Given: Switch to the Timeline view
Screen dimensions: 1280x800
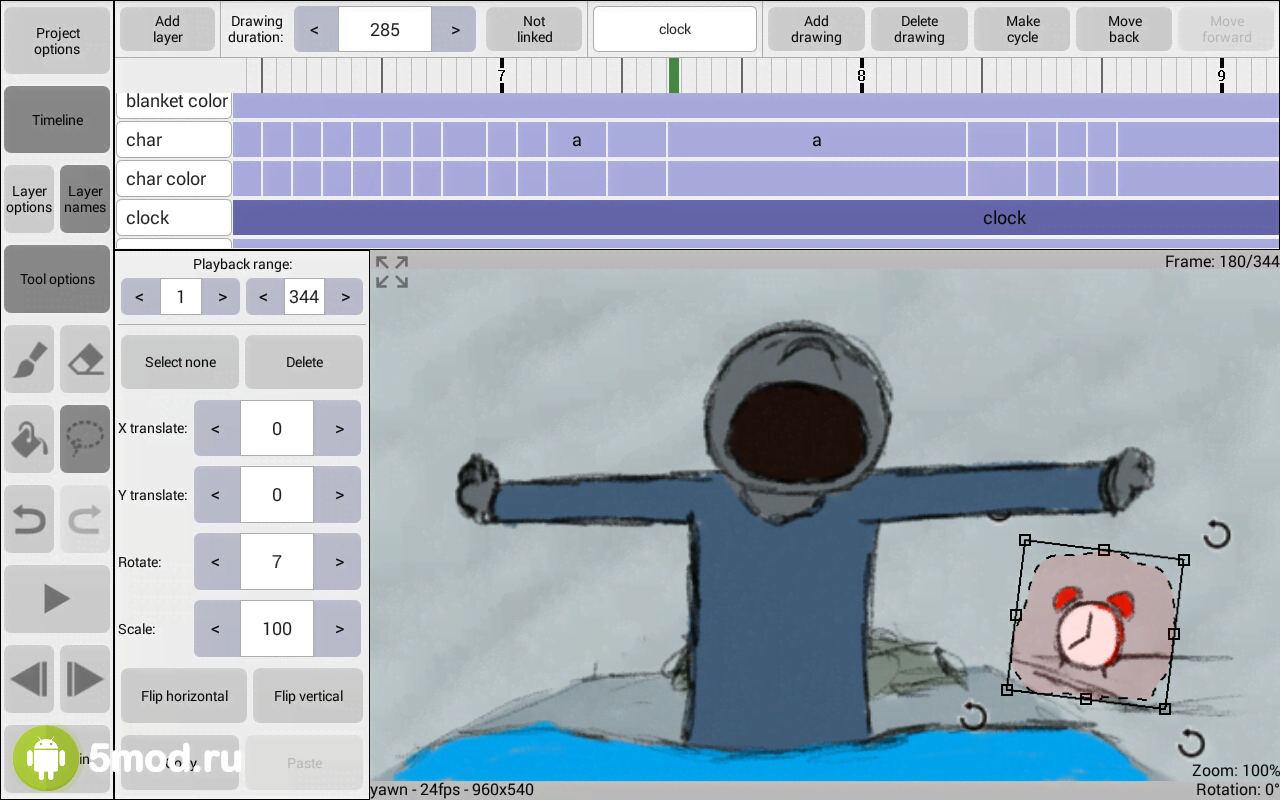Looking at the screenshot, I should point(57,120).
